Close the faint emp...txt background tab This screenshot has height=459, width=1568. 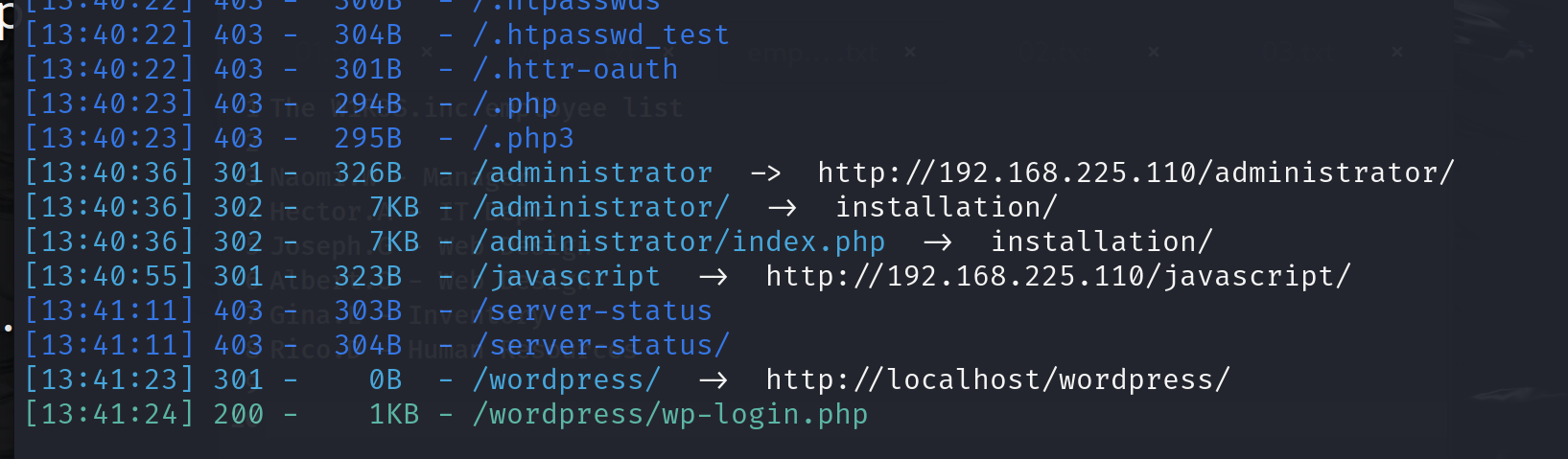coord(910,52)
